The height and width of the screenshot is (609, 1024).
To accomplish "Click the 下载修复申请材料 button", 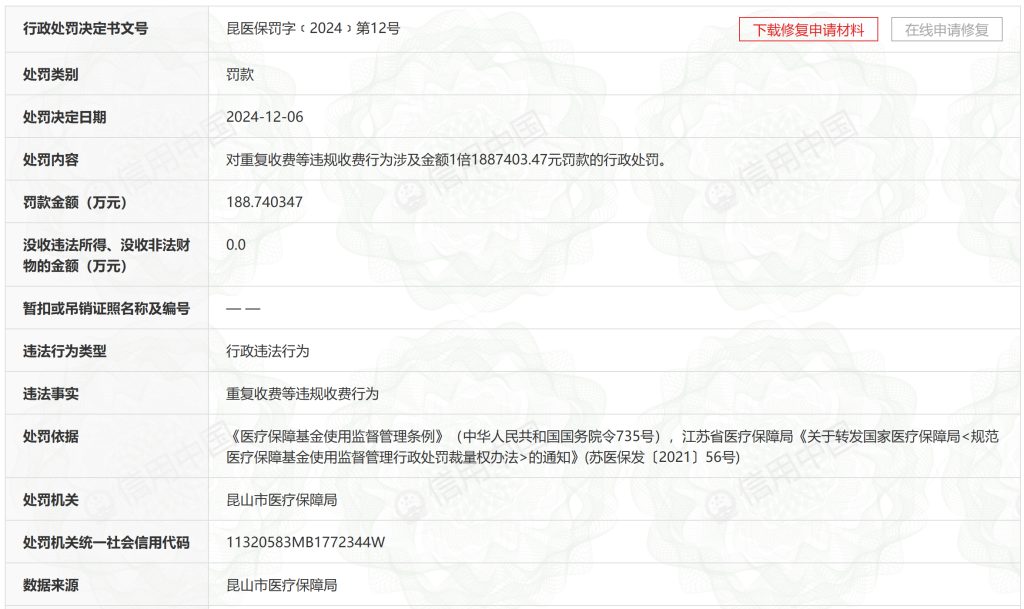I will (x=810, y=28).
